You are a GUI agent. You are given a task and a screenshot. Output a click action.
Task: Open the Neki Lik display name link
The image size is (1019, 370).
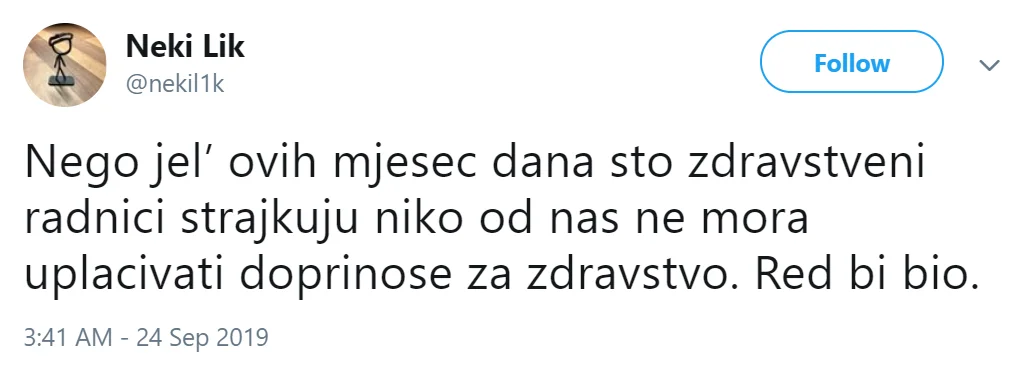(x=185, y=46)
